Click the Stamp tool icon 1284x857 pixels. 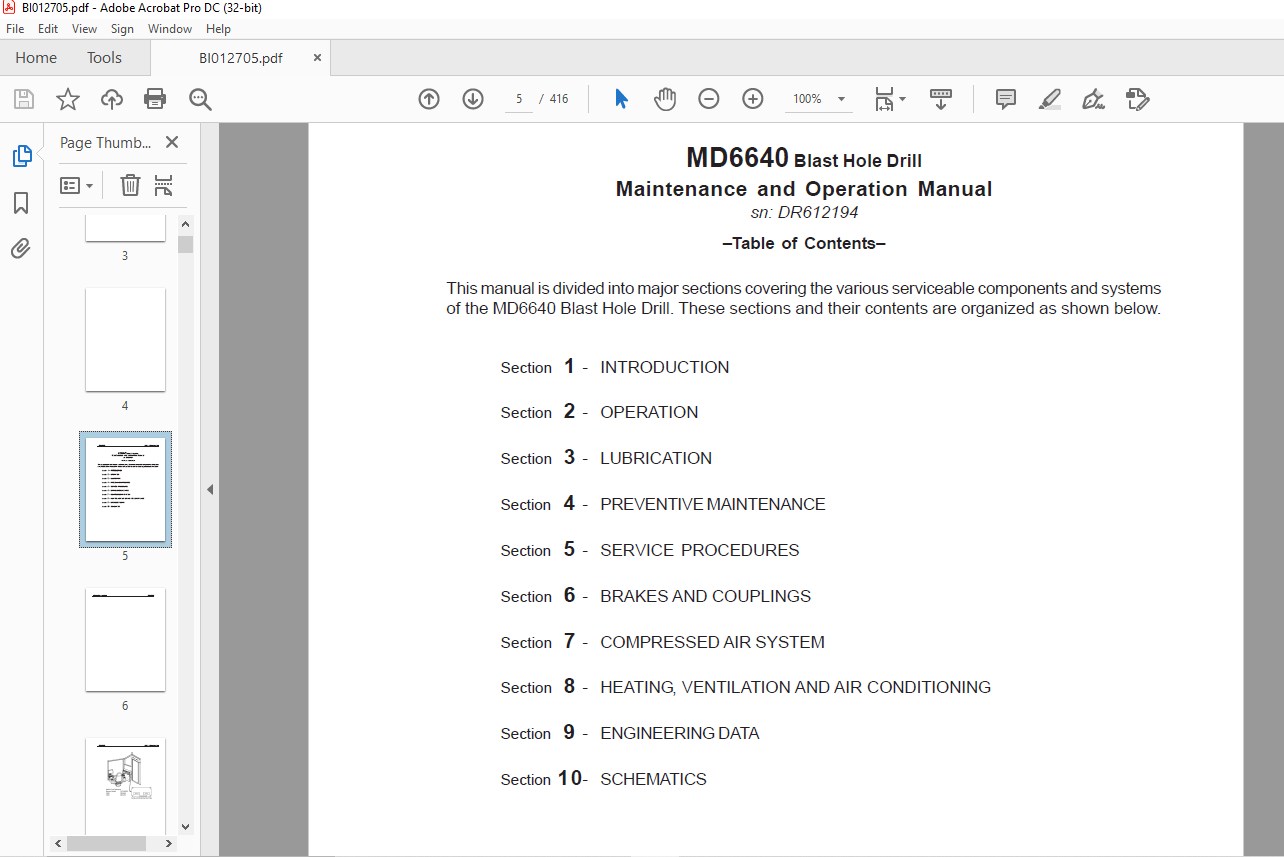pyautogui.click(x=1138, y=99)
